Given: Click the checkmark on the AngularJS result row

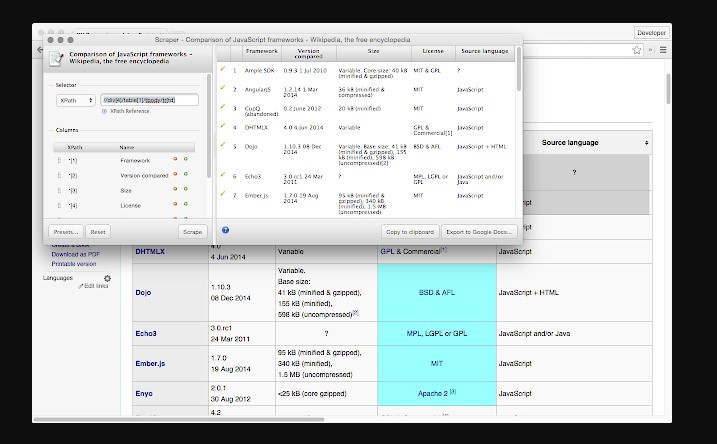Looking at the screenshot, I should coord(223,88).
